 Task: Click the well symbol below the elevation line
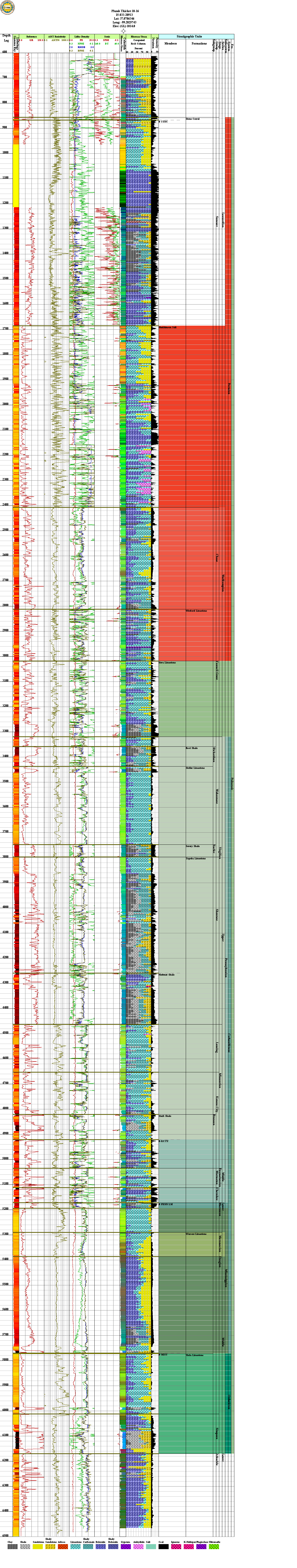click(124, 30)
